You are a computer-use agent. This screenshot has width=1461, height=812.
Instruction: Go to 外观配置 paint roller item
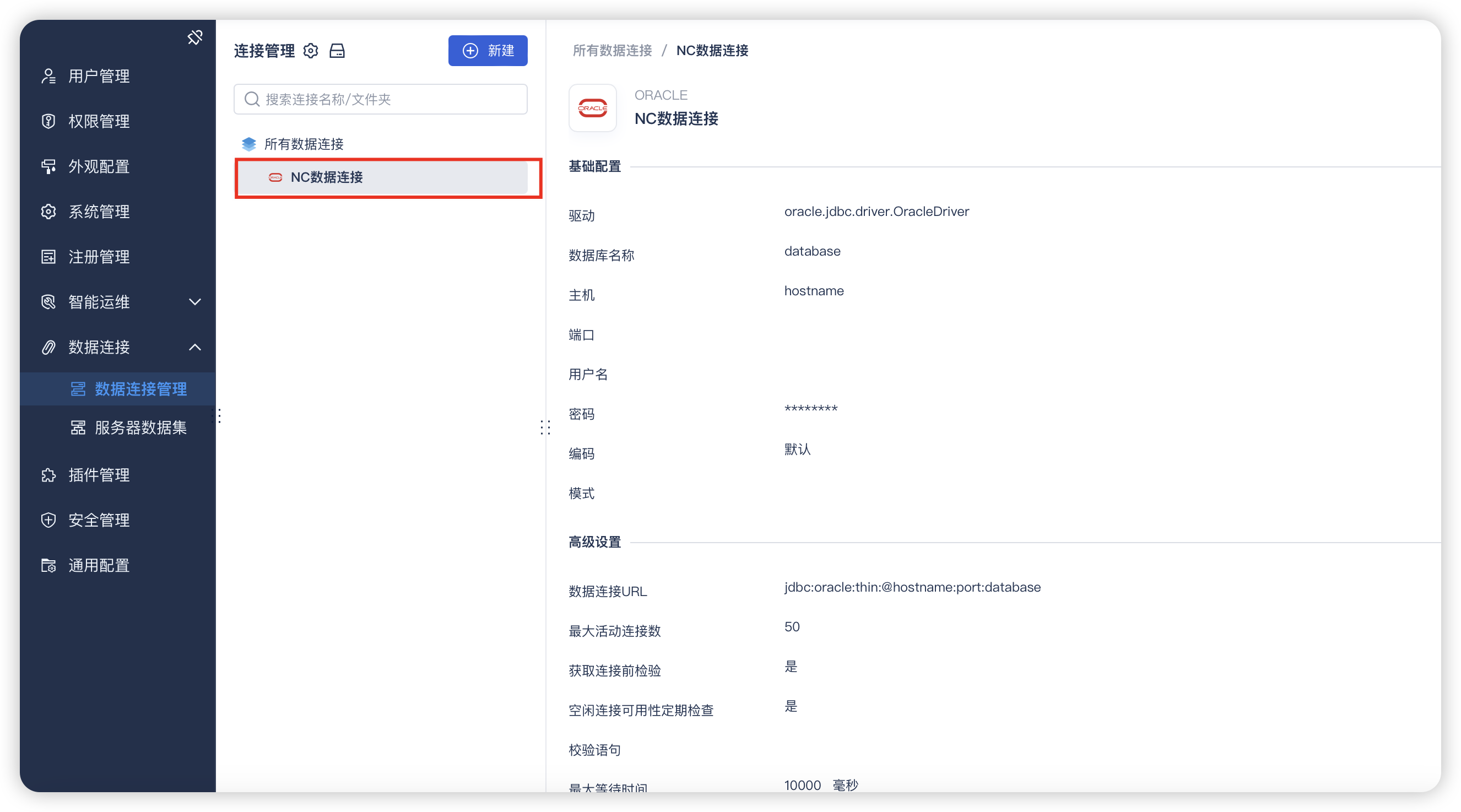(99, 167)
